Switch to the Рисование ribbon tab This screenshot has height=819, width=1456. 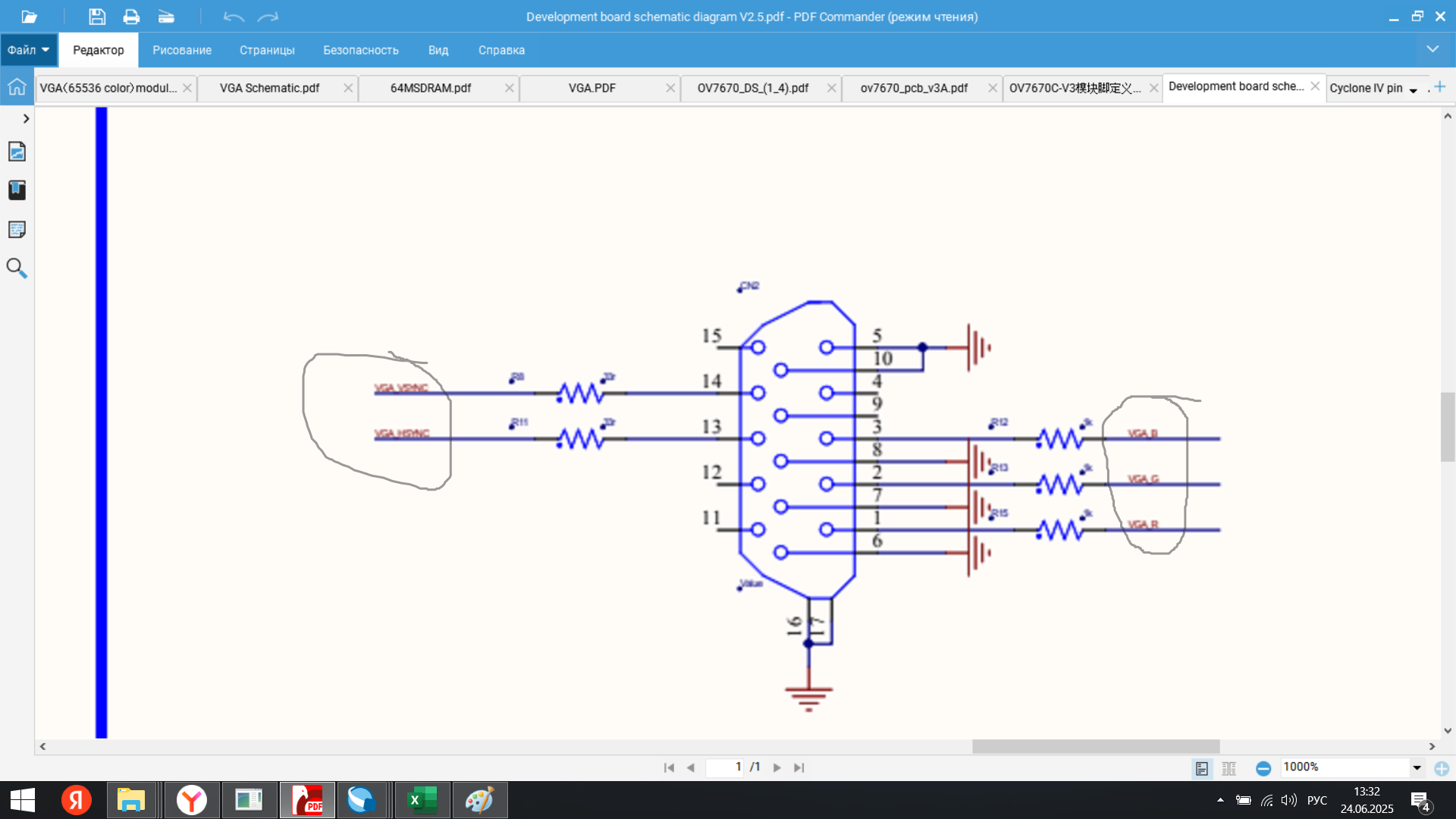(x=182, y=50)
